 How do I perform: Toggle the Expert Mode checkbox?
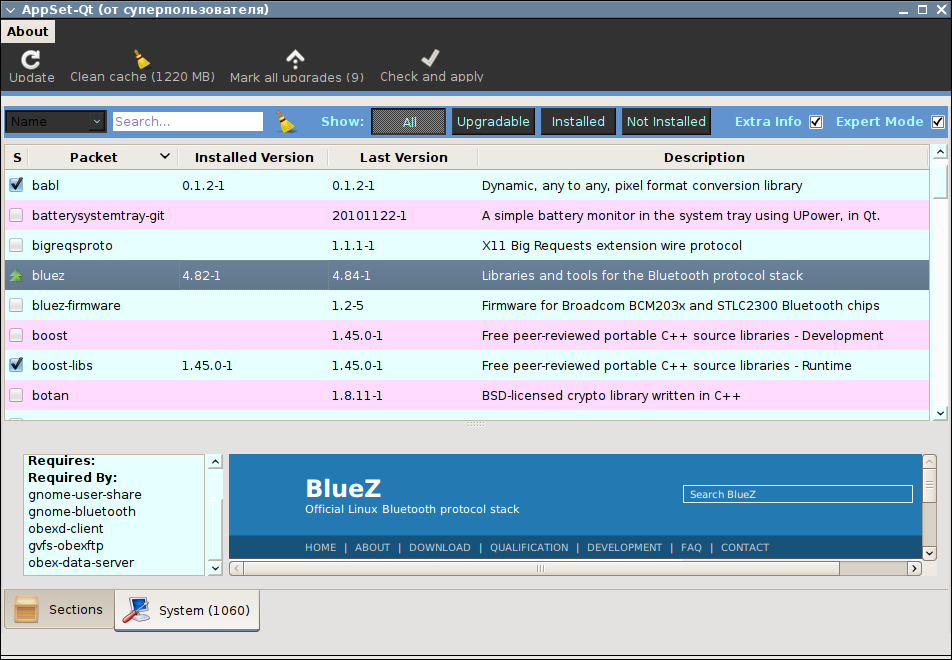click(938, 122)
